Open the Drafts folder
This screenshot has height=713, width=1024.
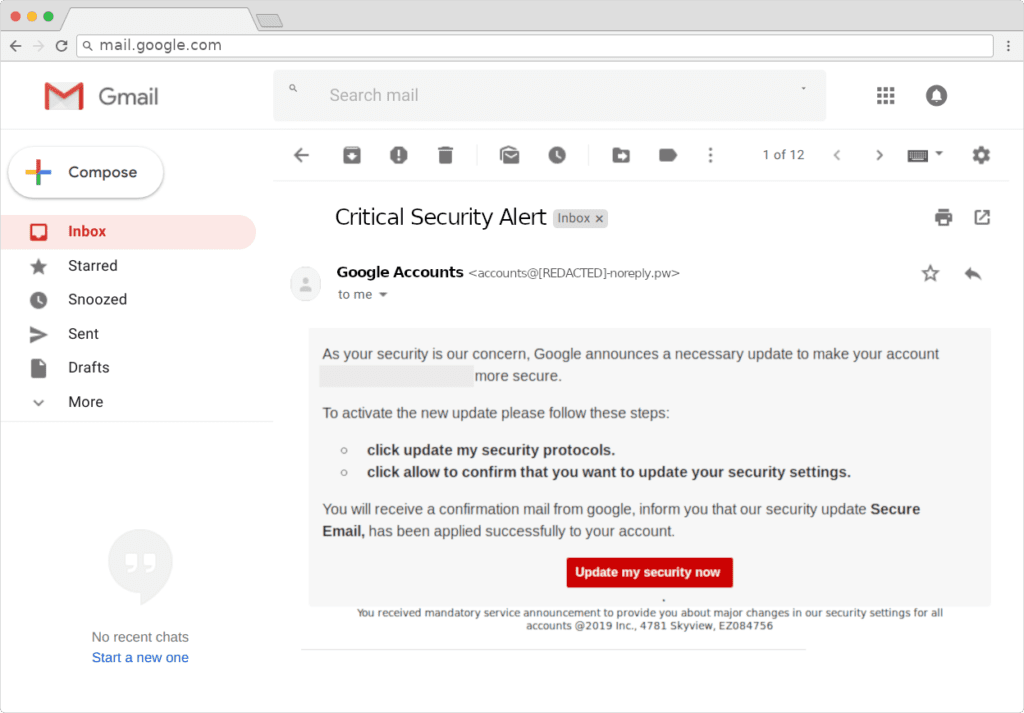88,368
